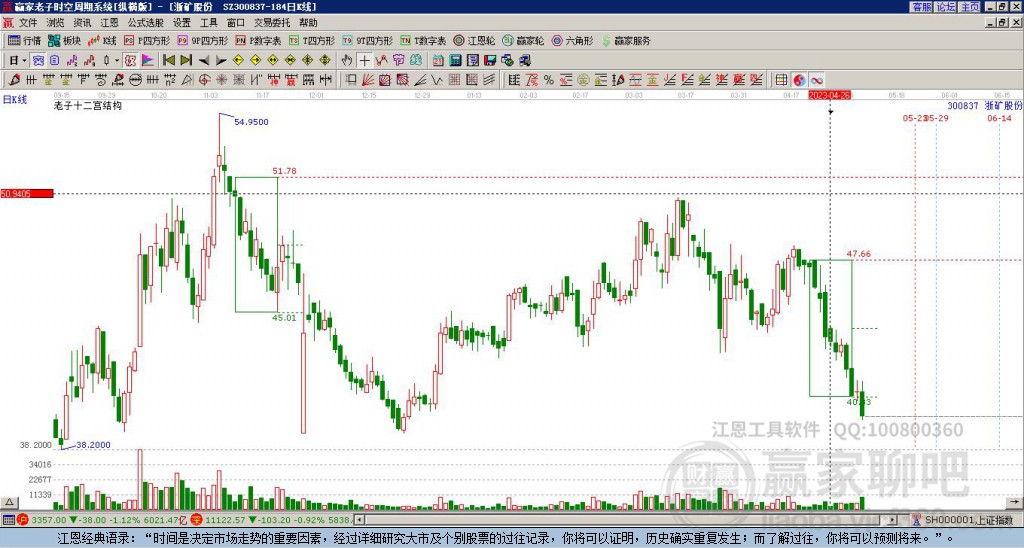The image size is (1024, 548).
Task: Click the highlighted 2023-04-26 date marker
Action: (x=830, y=95)
